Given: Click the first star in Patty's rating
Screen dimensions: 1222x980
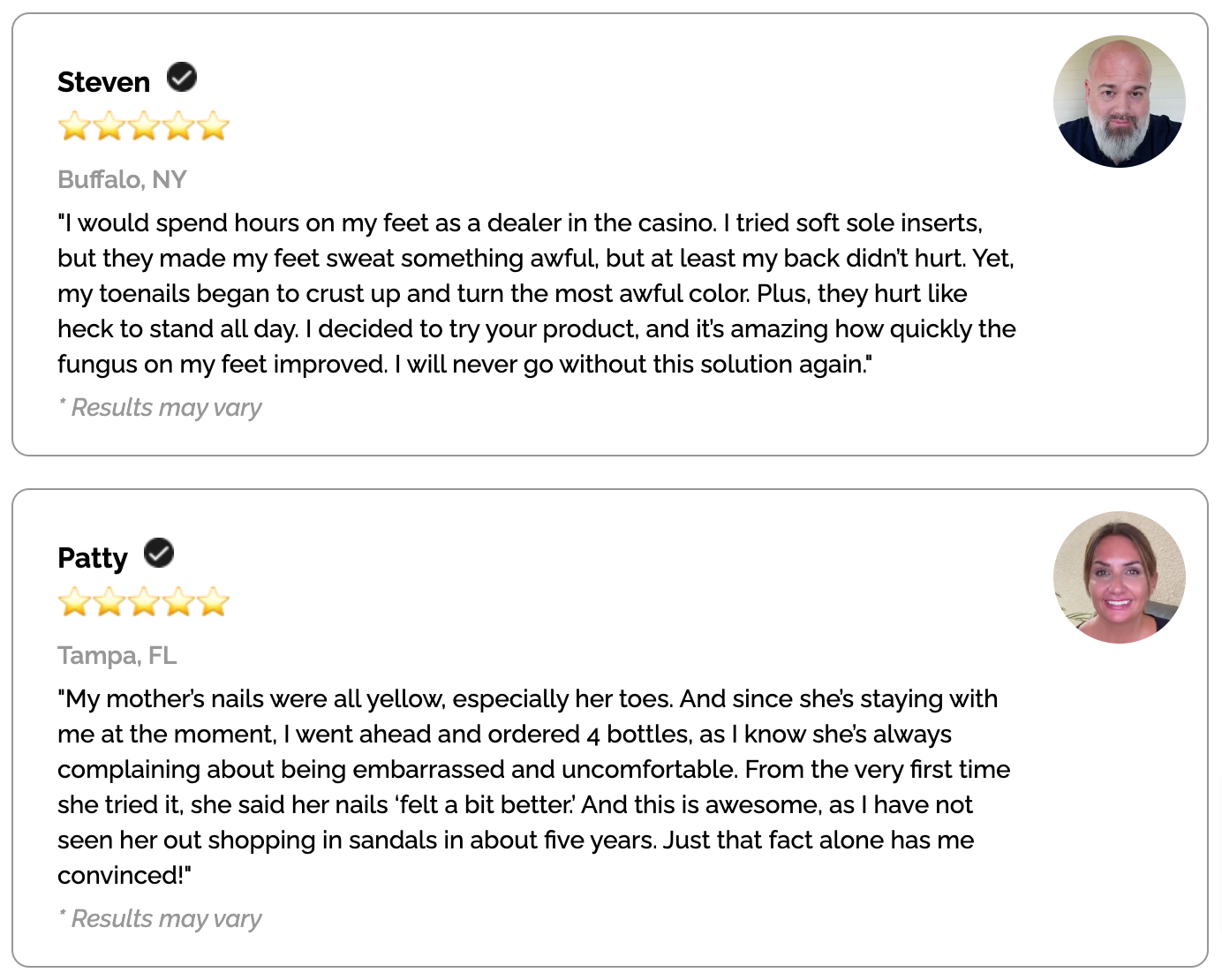Looking at the screenshot, I should (x=75, y=602).
